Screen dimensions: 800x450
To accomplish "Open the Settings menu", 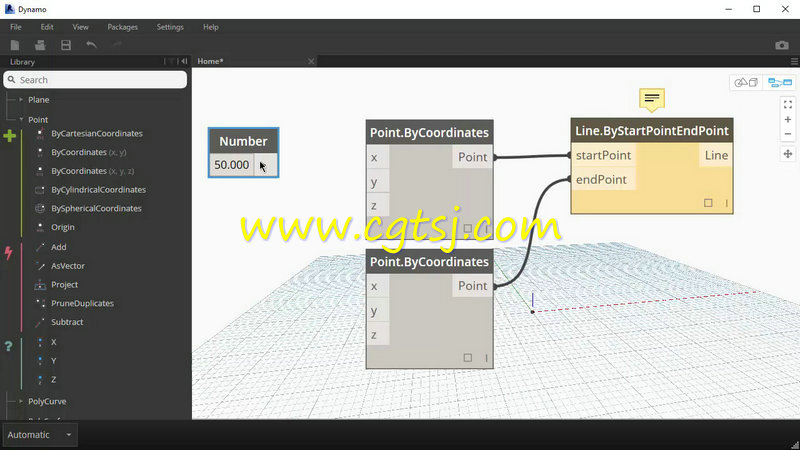I will [x=170, y=27].
